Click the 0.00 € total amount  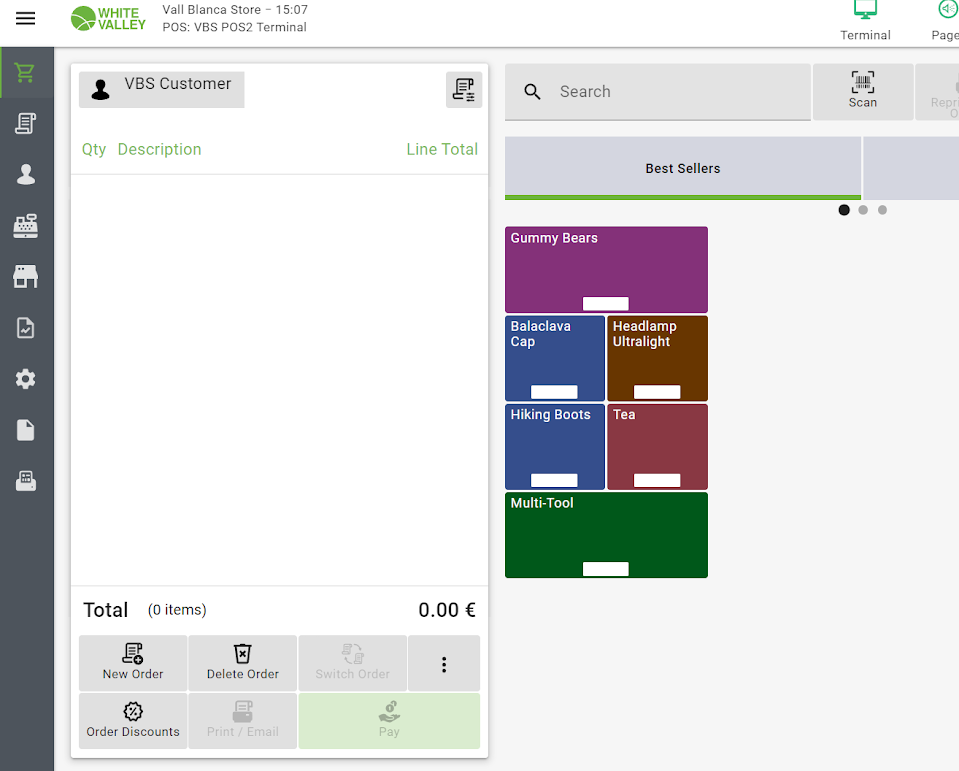tap(446, 610)
